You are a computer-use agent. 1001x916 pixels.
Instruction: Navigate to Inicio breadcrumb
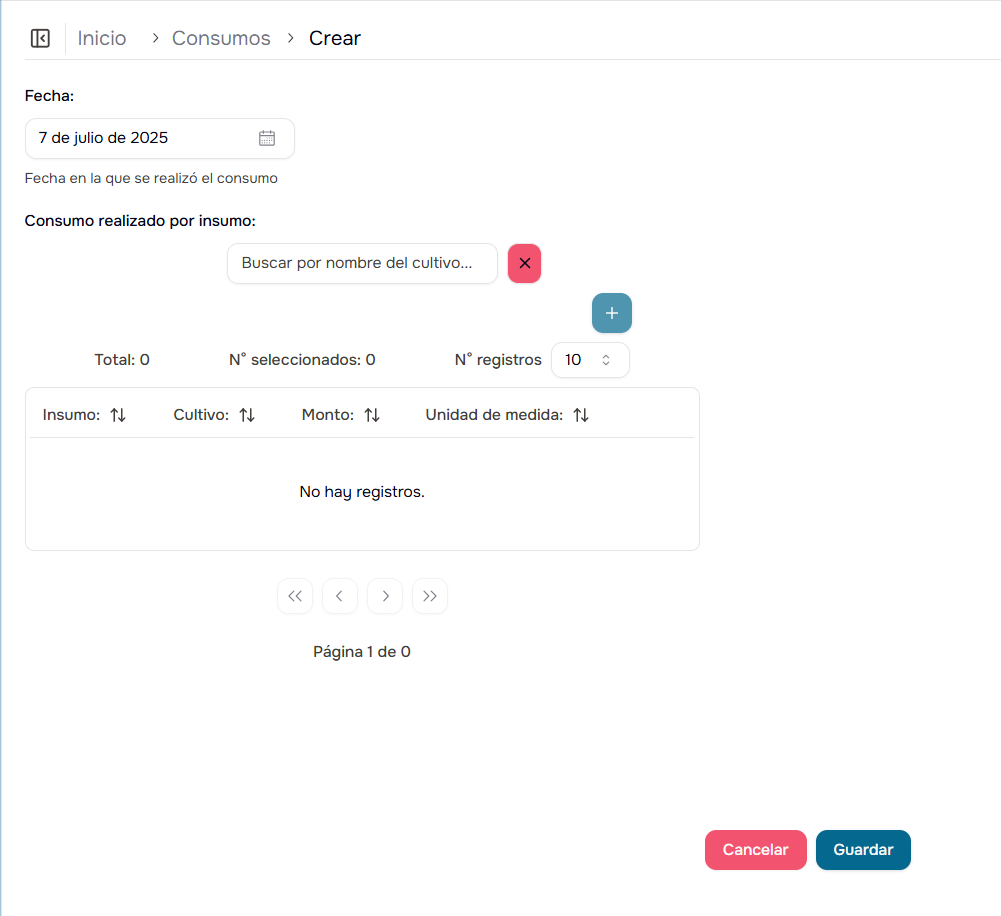click(x=102, y=38)
